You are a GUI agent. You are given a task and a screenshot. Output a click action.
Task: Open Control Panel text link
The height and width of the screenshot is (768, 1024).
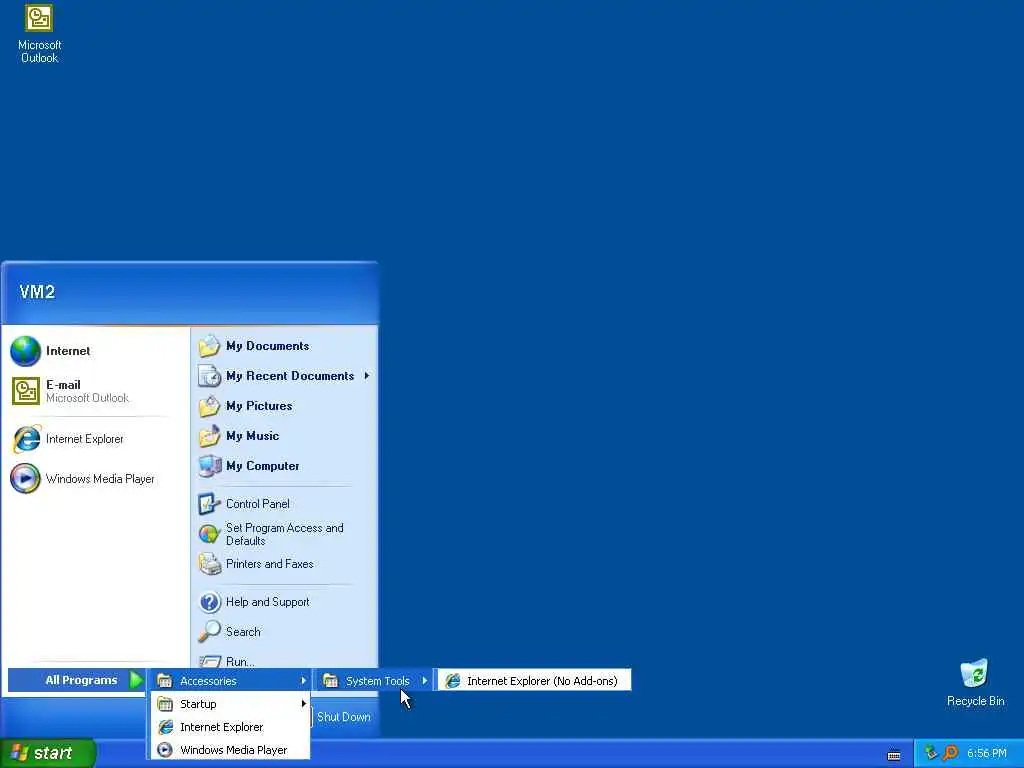coord(257,504)
